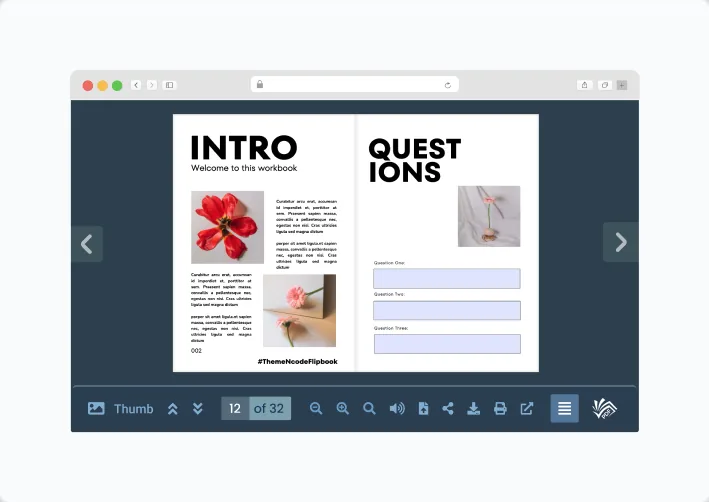
Task: Show browser tab overview button
Action: pos(605,85)
